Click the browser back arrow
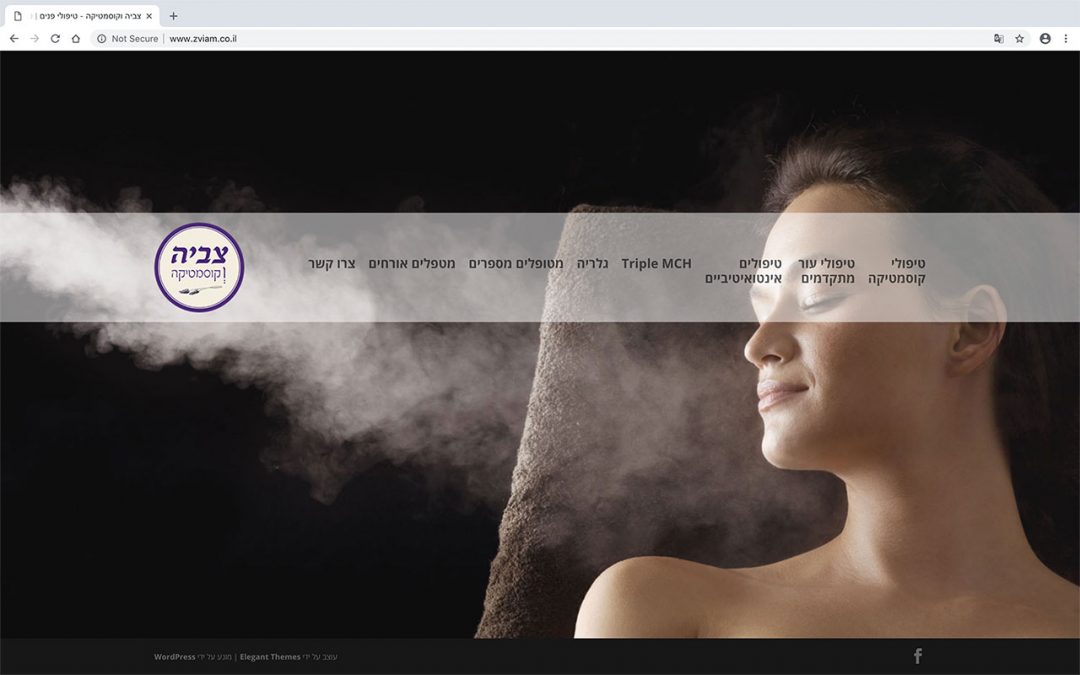1080x675 pixels. click(14, 39)
